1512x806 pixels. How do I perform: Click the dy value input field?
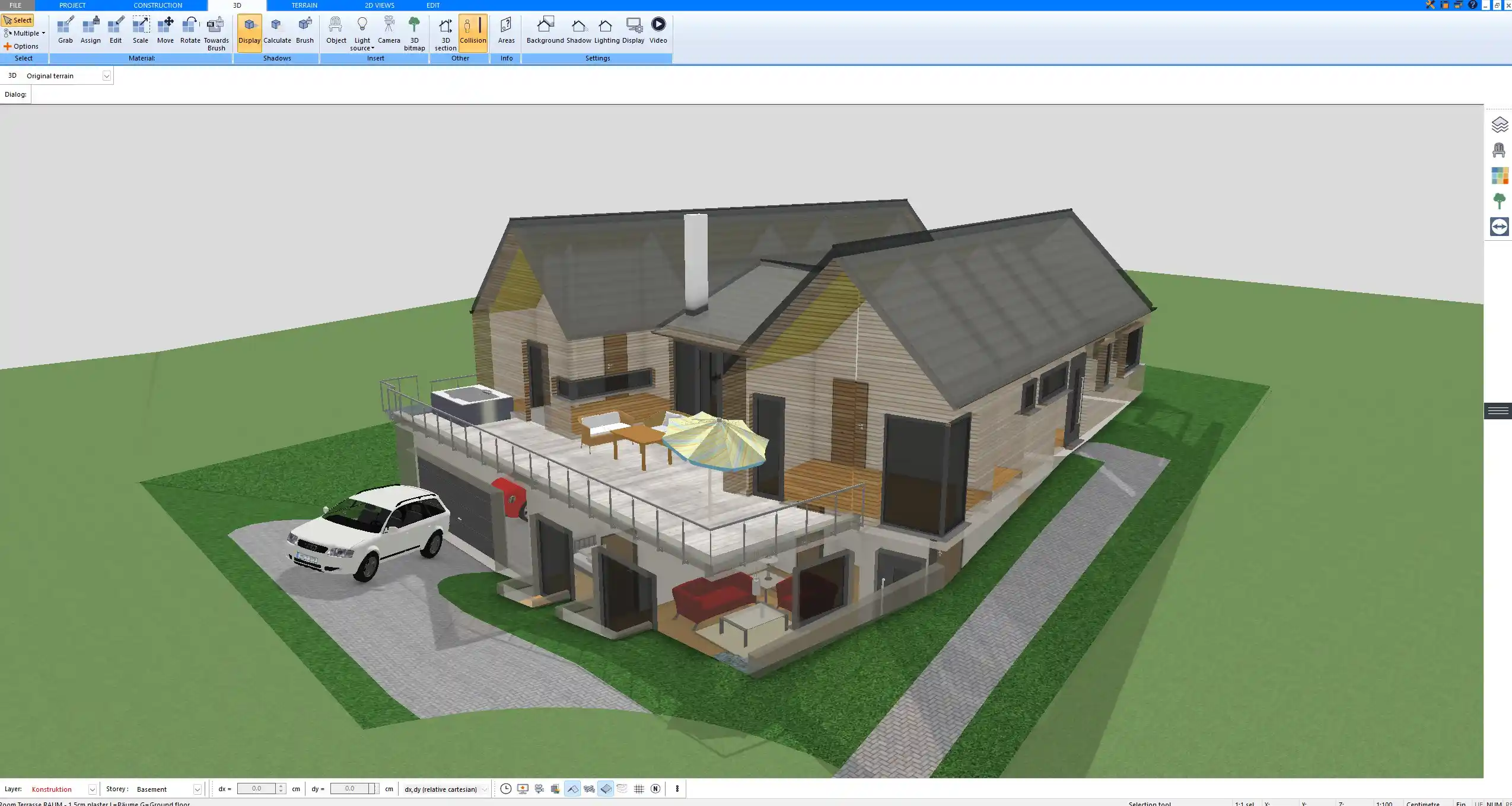tap(349, 789)
